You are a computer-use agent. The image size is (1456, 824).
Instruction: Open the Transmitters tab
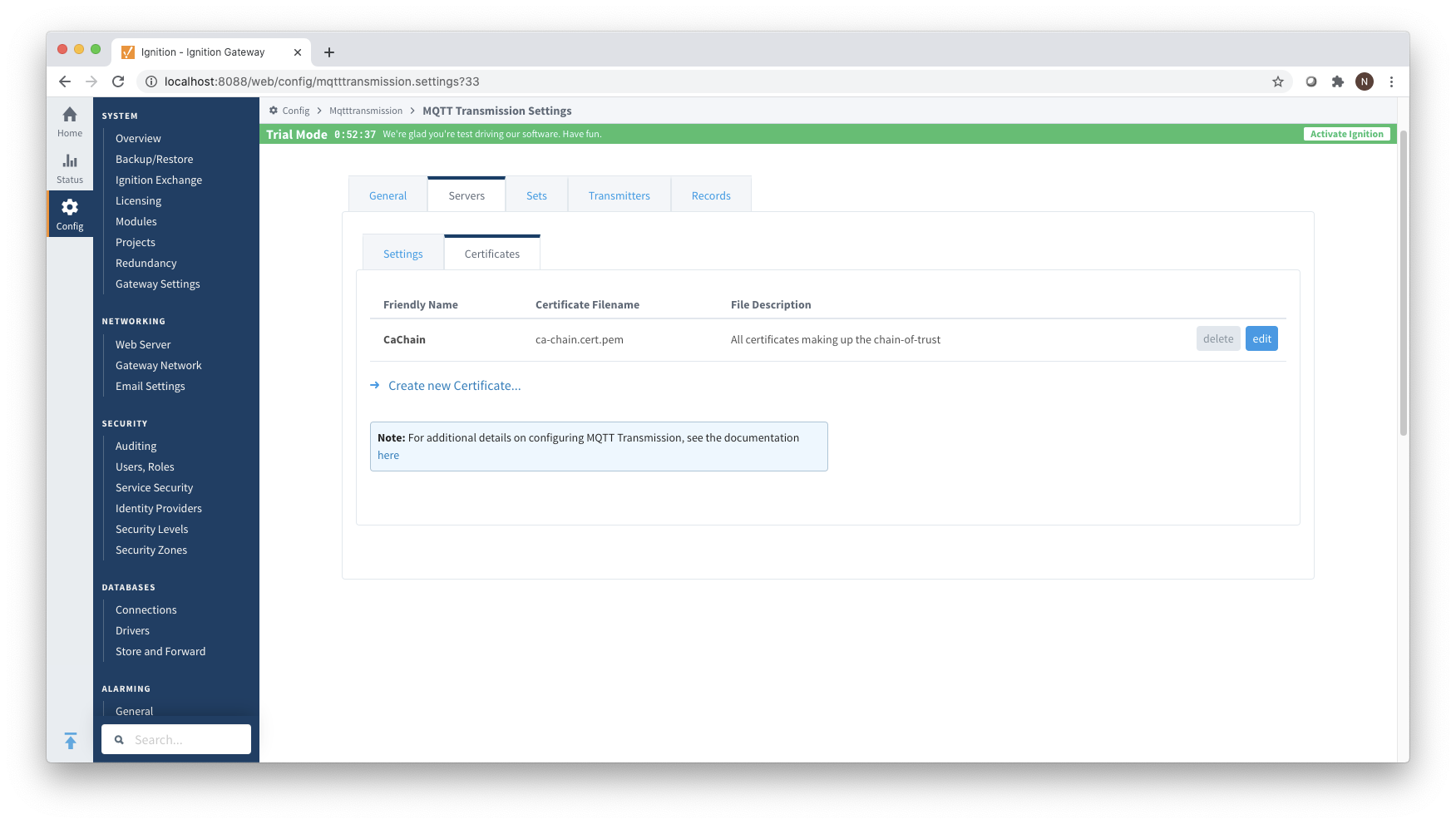click(x=619, y=195)
